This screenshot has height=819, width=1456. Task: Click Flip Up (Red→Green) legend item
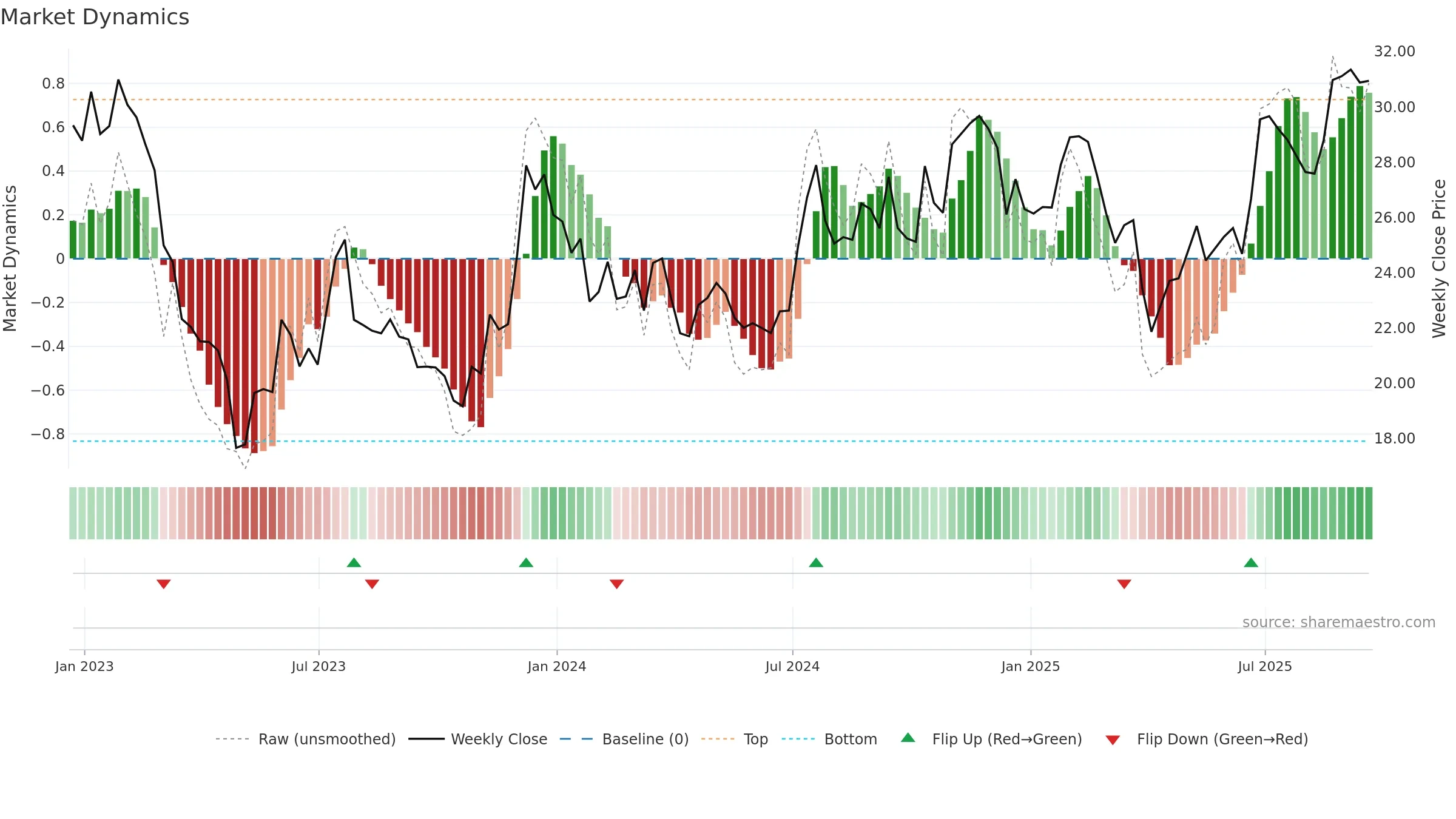point(991,739)
